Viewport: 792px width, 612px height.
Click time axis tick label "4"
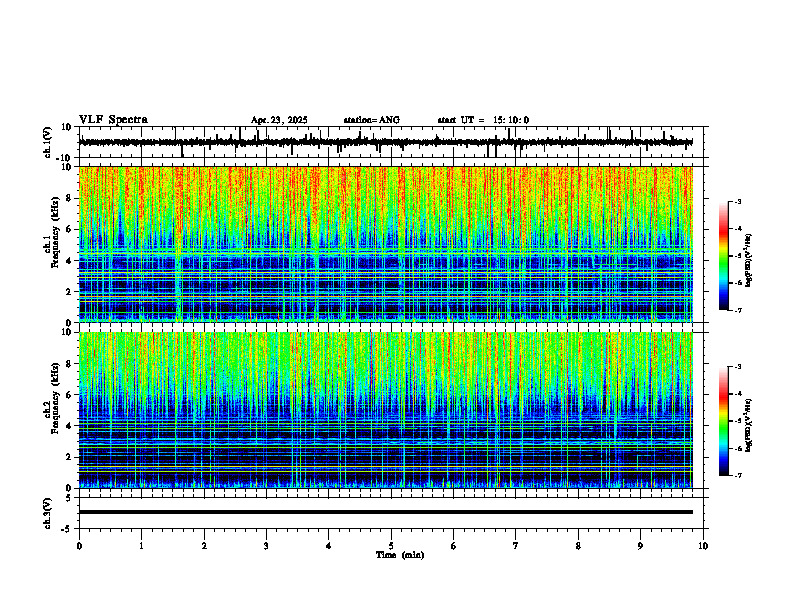click(328, 546)
